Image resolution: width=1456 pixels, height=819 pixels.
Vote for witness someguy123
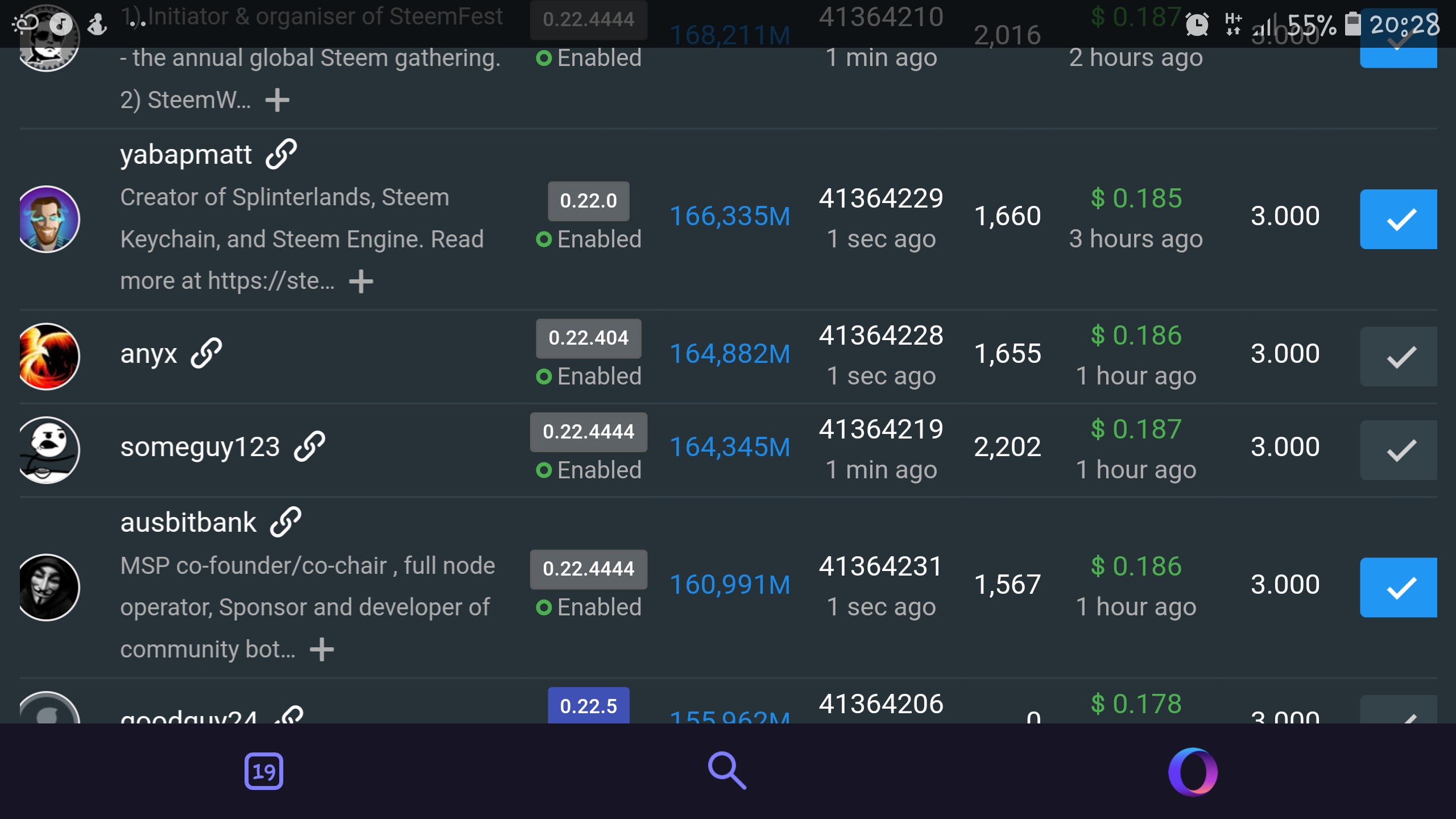(1398, 450)
